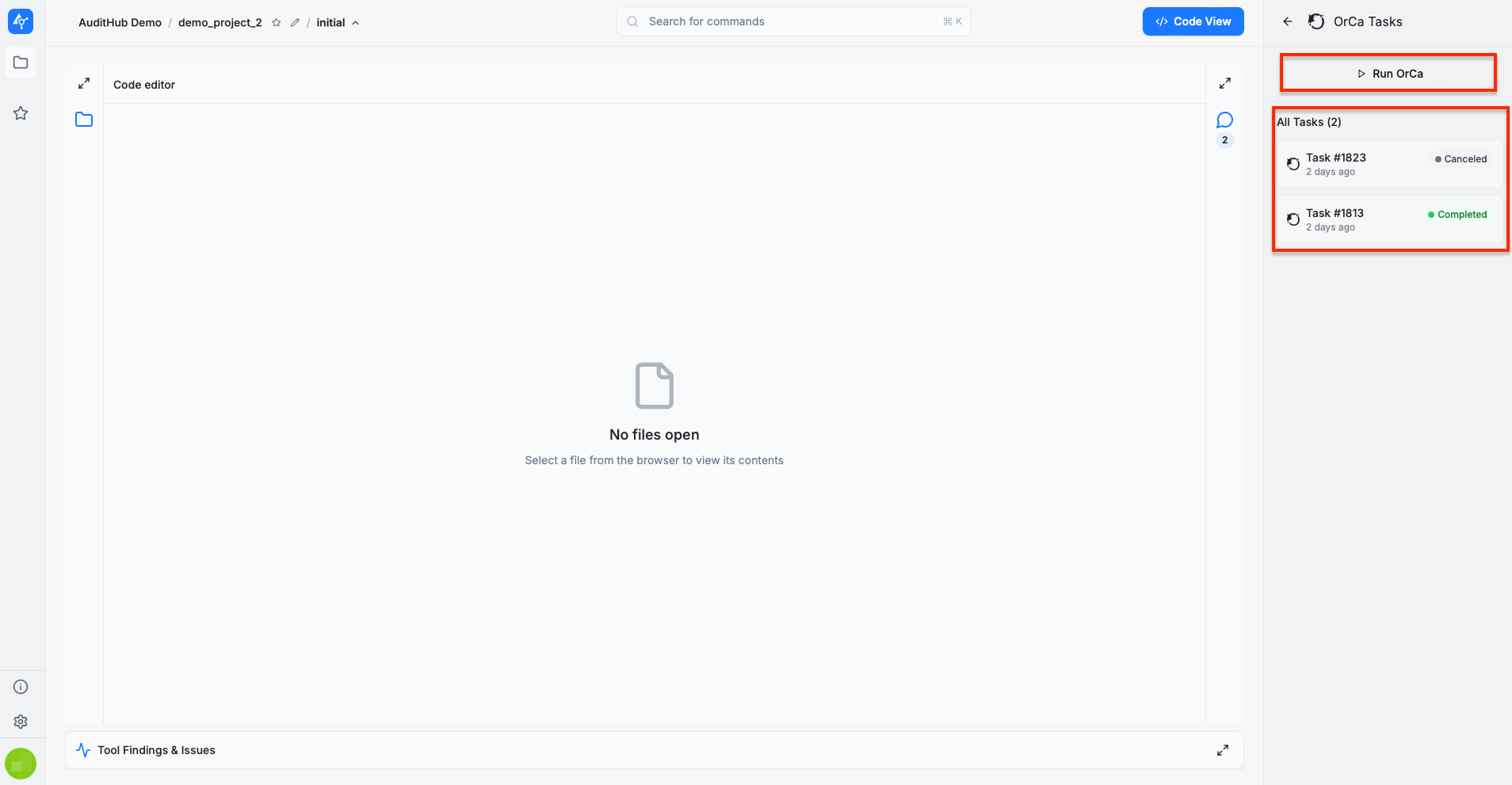Click the green user avatar
The image size is (1512, 785).
pyautogui.click(x=21, y=764)
